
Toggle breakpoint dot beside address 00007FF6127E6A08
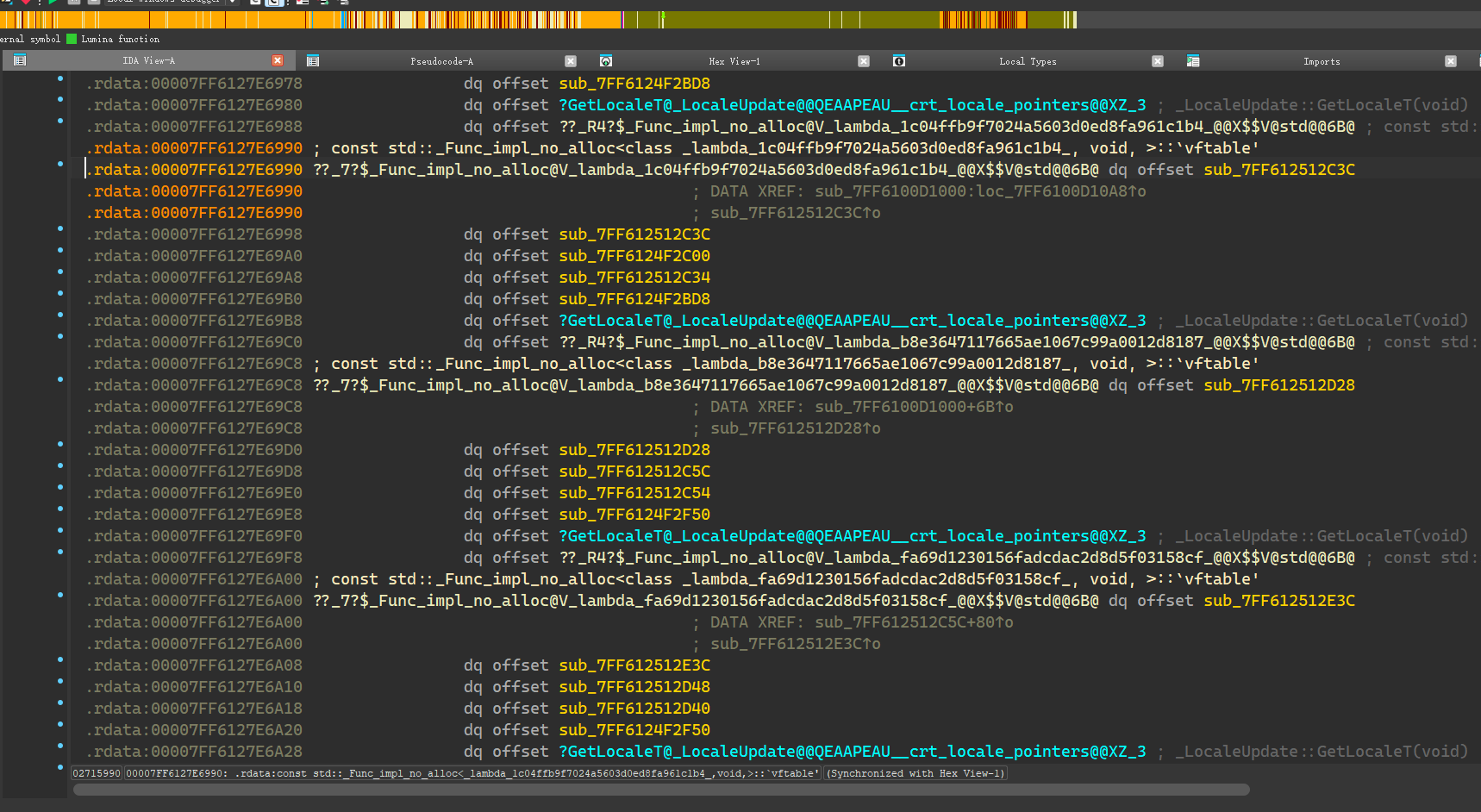(x=60, y=659)
